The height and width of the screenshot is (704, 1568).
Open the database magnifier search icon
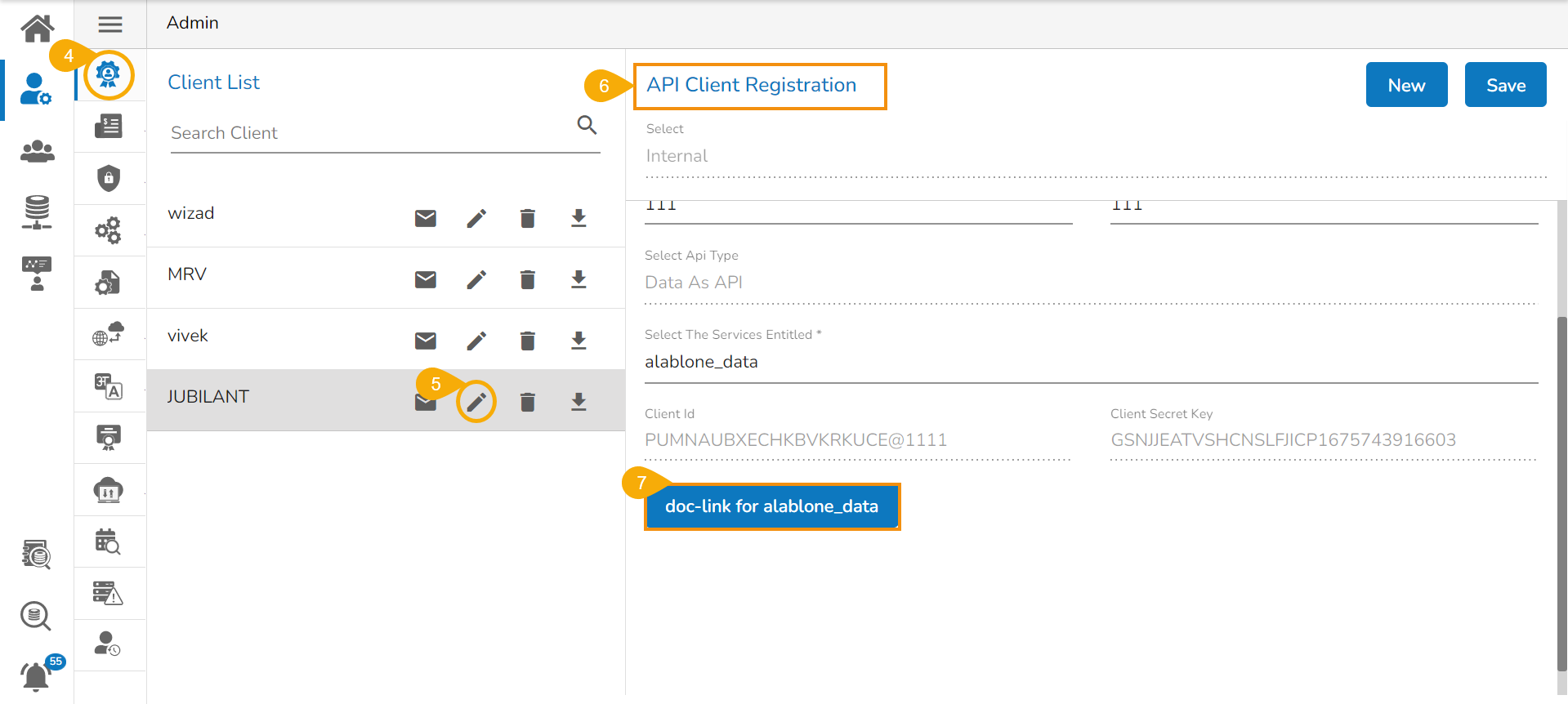tap(36, 616)
